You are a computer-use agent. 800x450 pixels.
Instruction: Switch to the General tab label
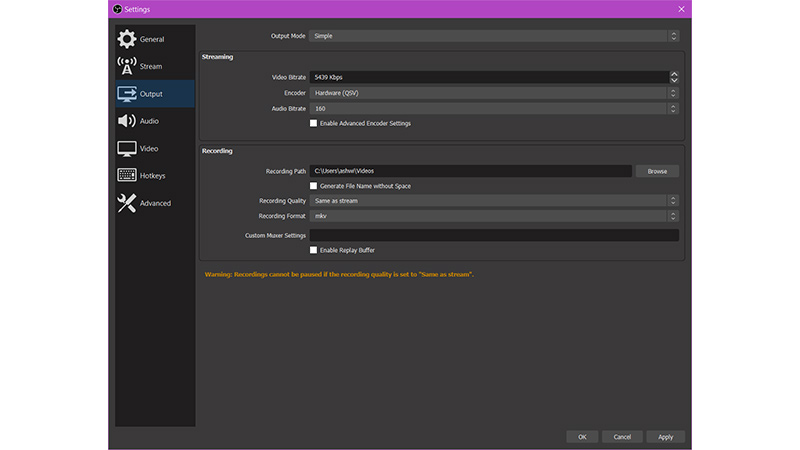[x=152, y=39]
